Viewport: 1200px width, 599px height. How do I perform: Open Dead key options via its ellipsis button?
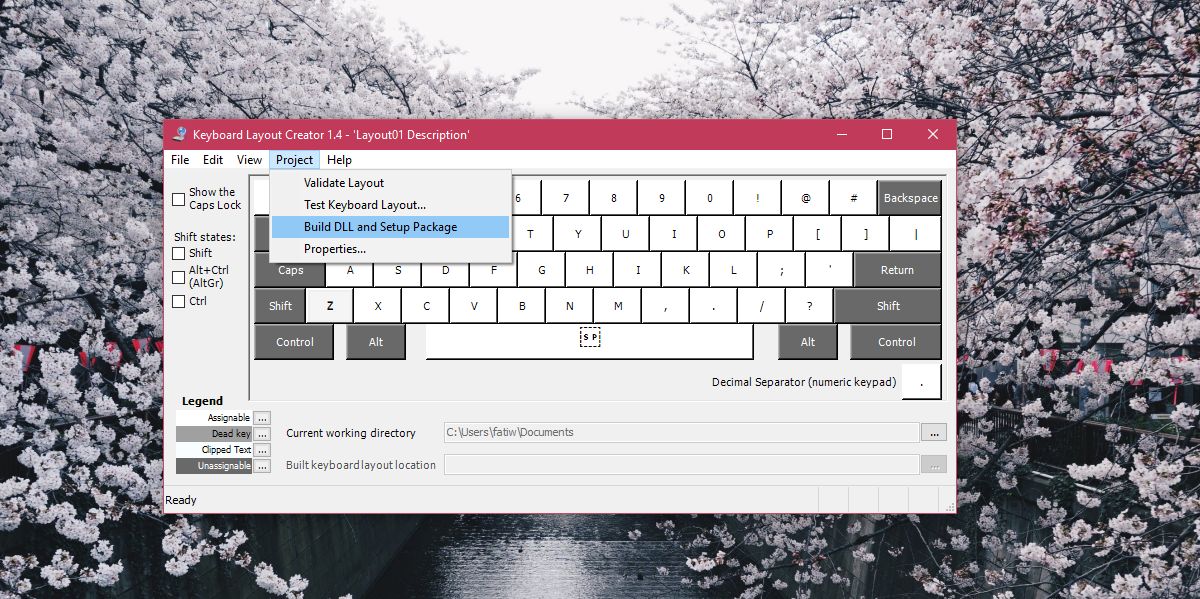pos(261,433)
